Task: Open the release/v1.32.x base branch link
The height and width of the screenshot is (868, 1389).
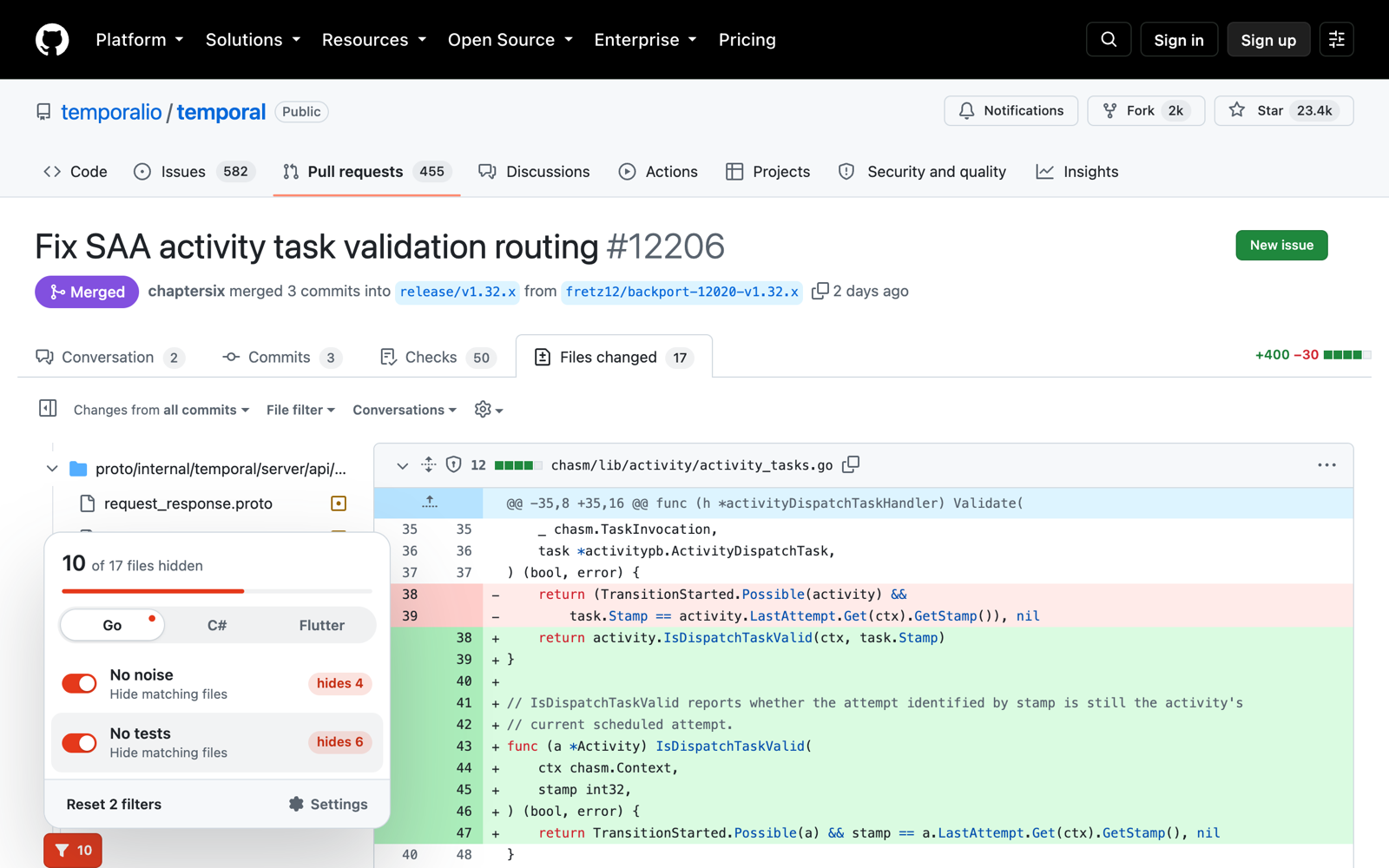Action: point(458,292)
